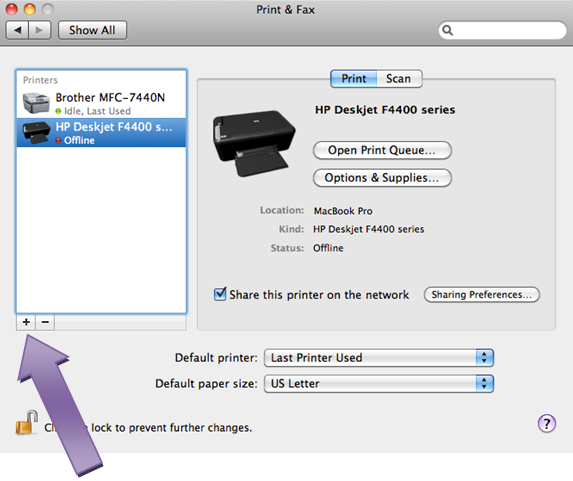Viewport: 573px width, 481px height.
Task: Click Open Print Queue button
Action: pos(382,150)
